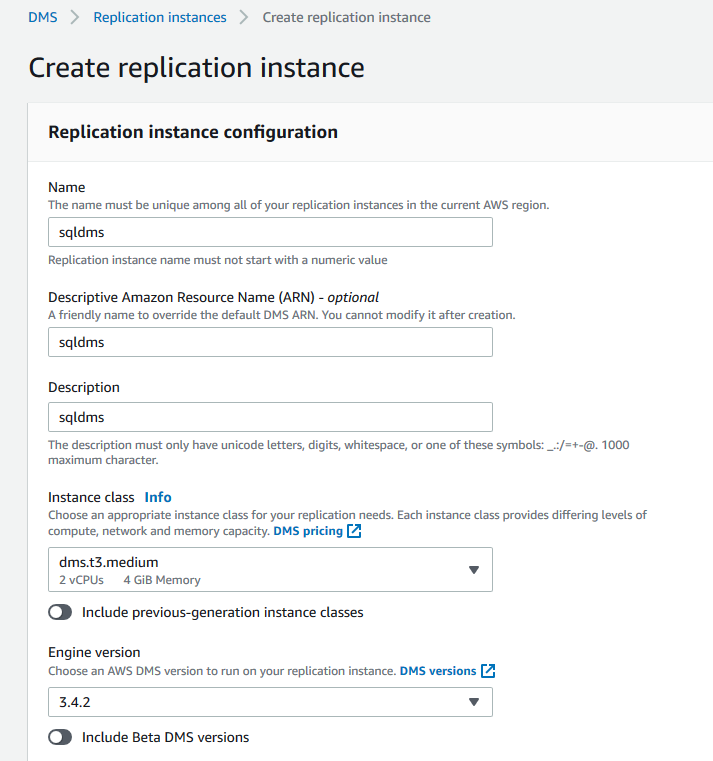Image resolution: width=713 pixels, height=761 pixels.
Task: Follow the DMS pricing link
Action: (307, 531)
